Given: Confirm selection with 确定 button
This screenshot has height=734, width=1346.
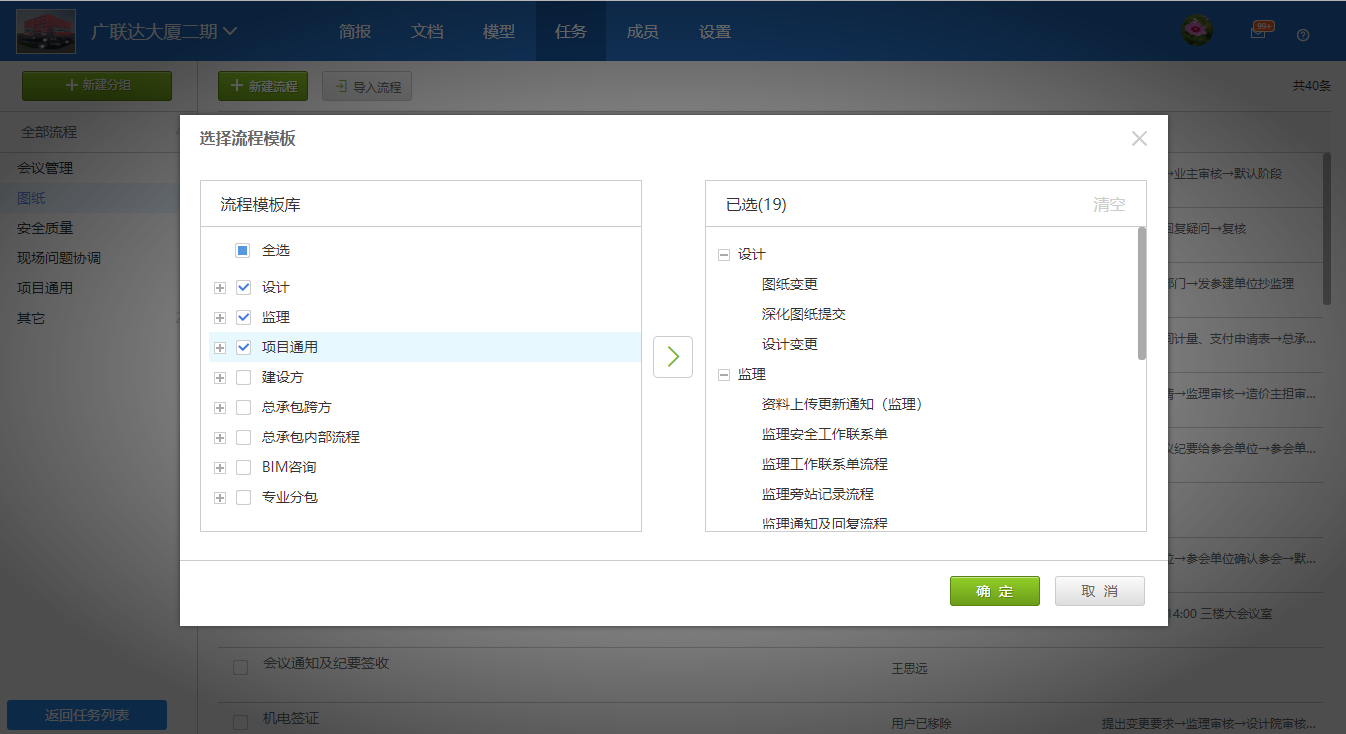Looking at the screenshot, I should pyautogui.click(x=994, y=591).
